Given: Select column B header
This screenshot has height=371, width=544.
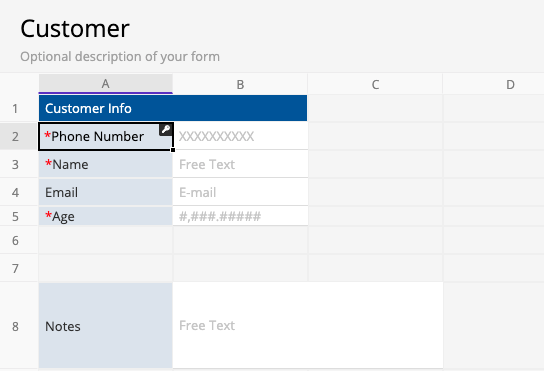Looking at the screenshot, I should click(x=240, y=84).
